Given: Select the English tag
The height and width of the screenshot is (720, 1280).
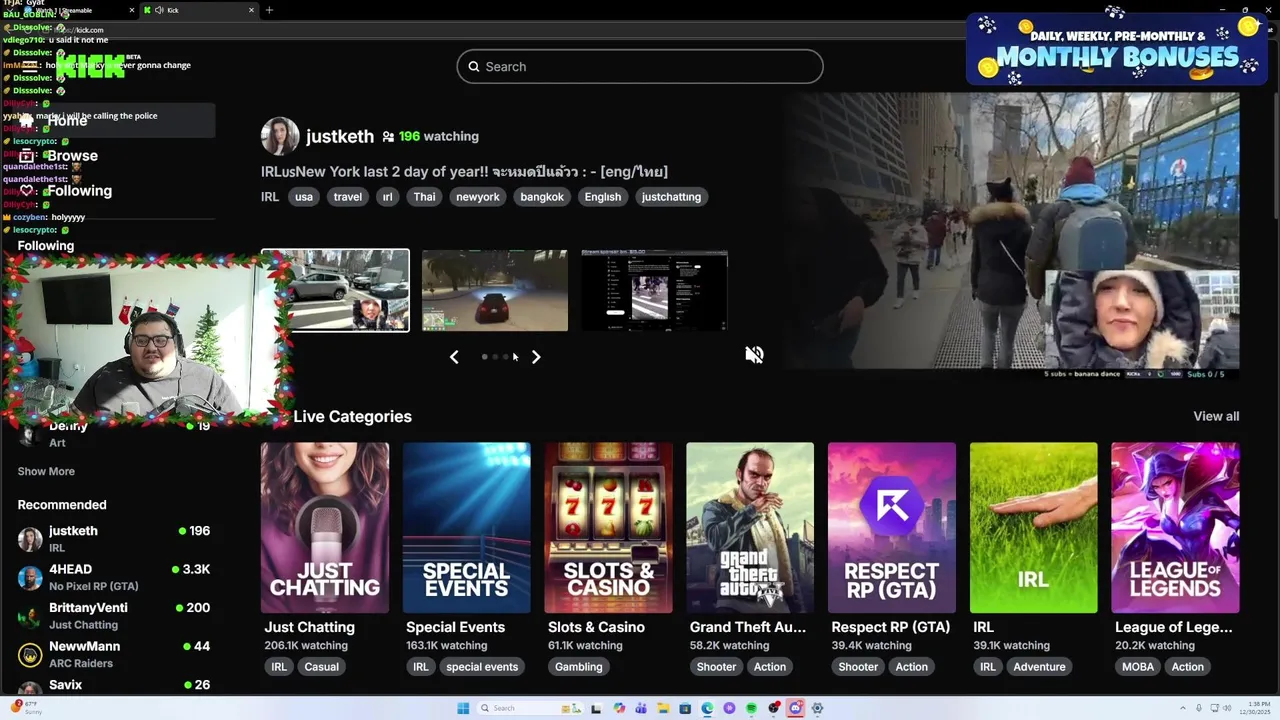Looking at the screenshot, I should pyautogui.click(x=603, y=197).
